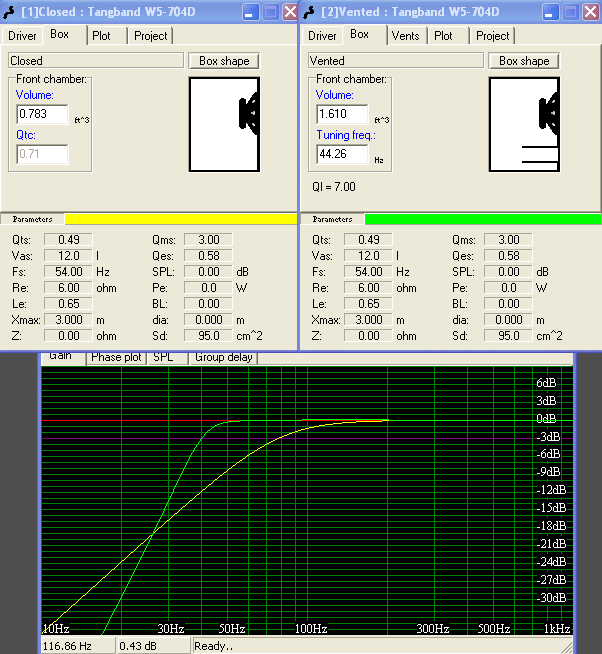Switch to Plot tab in Closed window

click(101, 36)
